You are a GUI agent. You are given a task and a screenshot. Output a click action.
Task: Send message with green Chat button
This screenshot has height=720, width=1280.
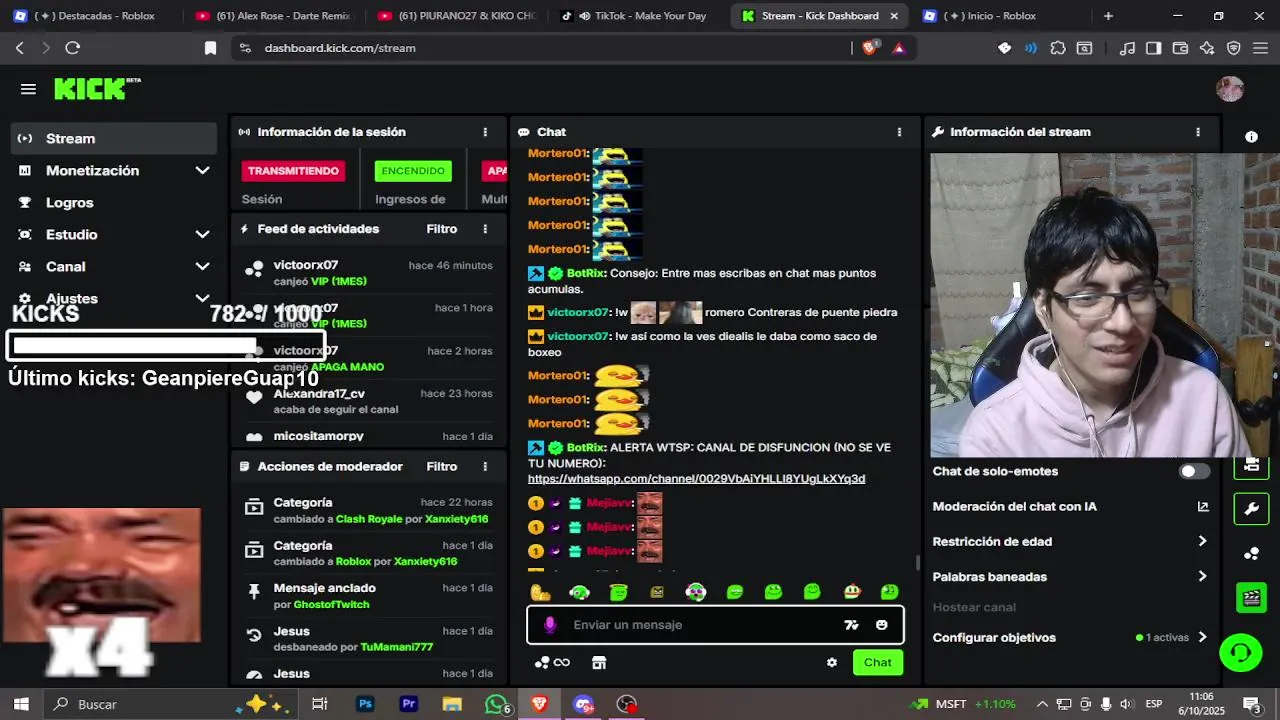(878, 662)
